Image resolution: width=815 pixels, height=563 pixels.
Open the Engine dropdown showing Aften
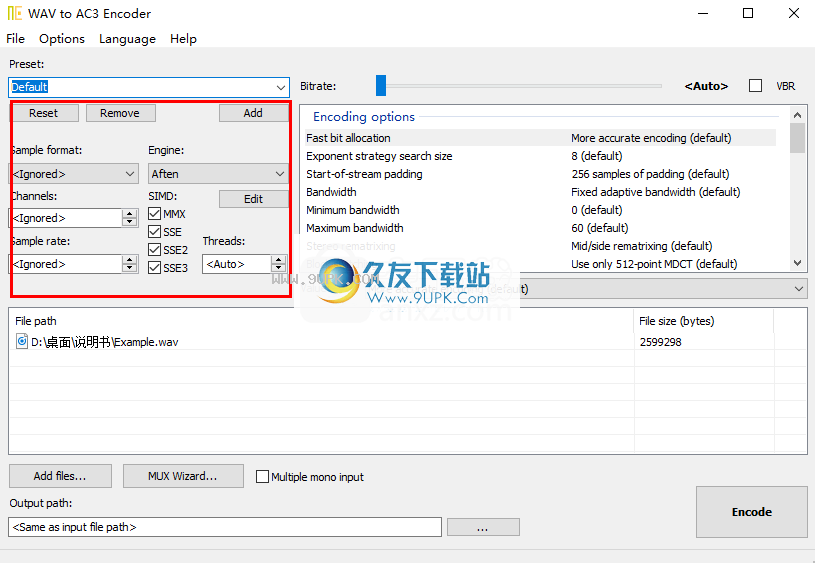click(x=218, y=174)
